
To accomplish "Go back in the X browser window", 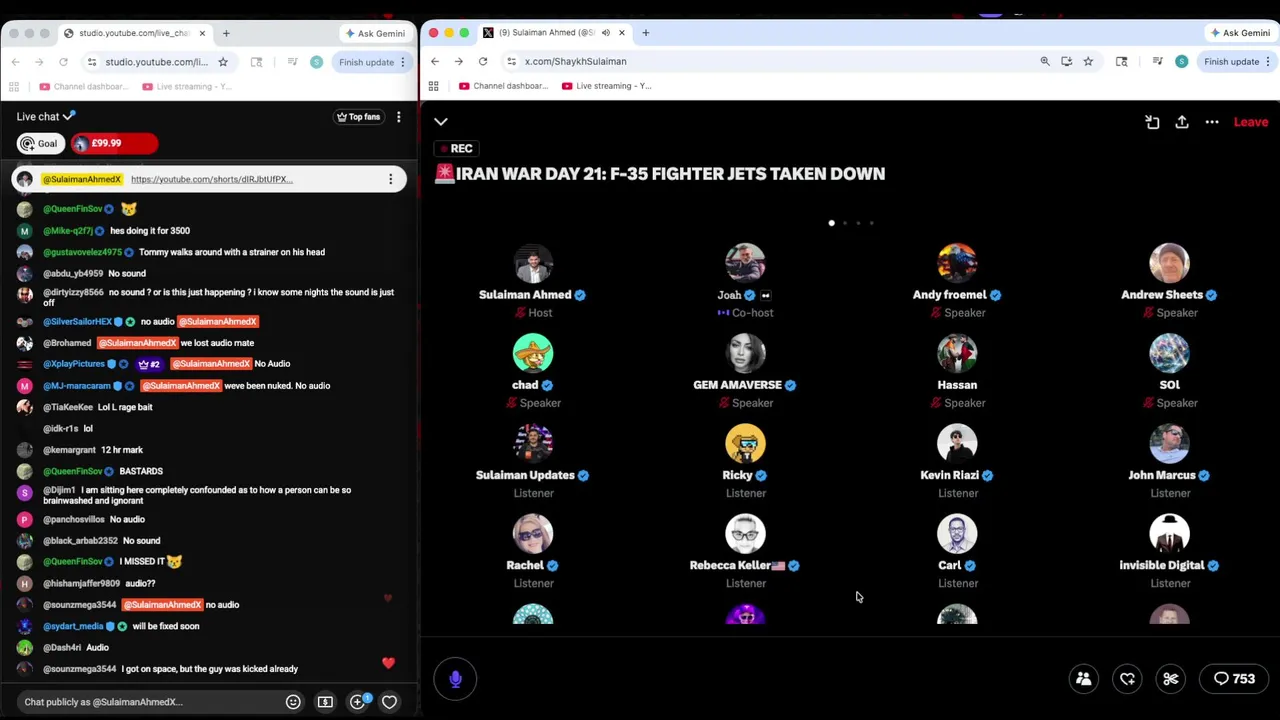I will click(x=434, y=62).
